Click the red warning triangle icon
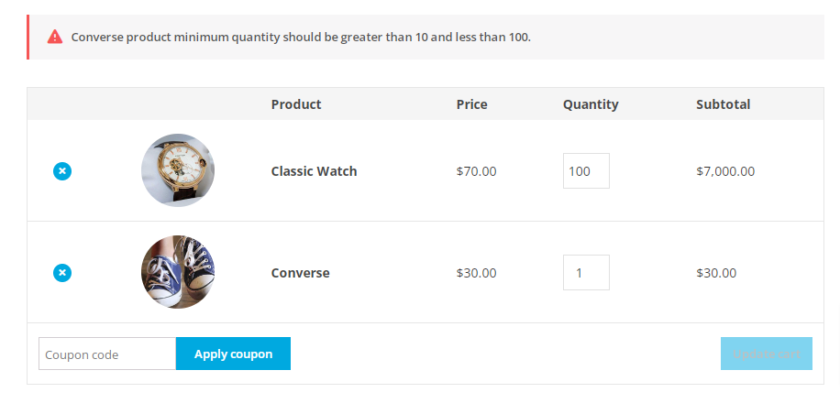 tap(55, 37)
